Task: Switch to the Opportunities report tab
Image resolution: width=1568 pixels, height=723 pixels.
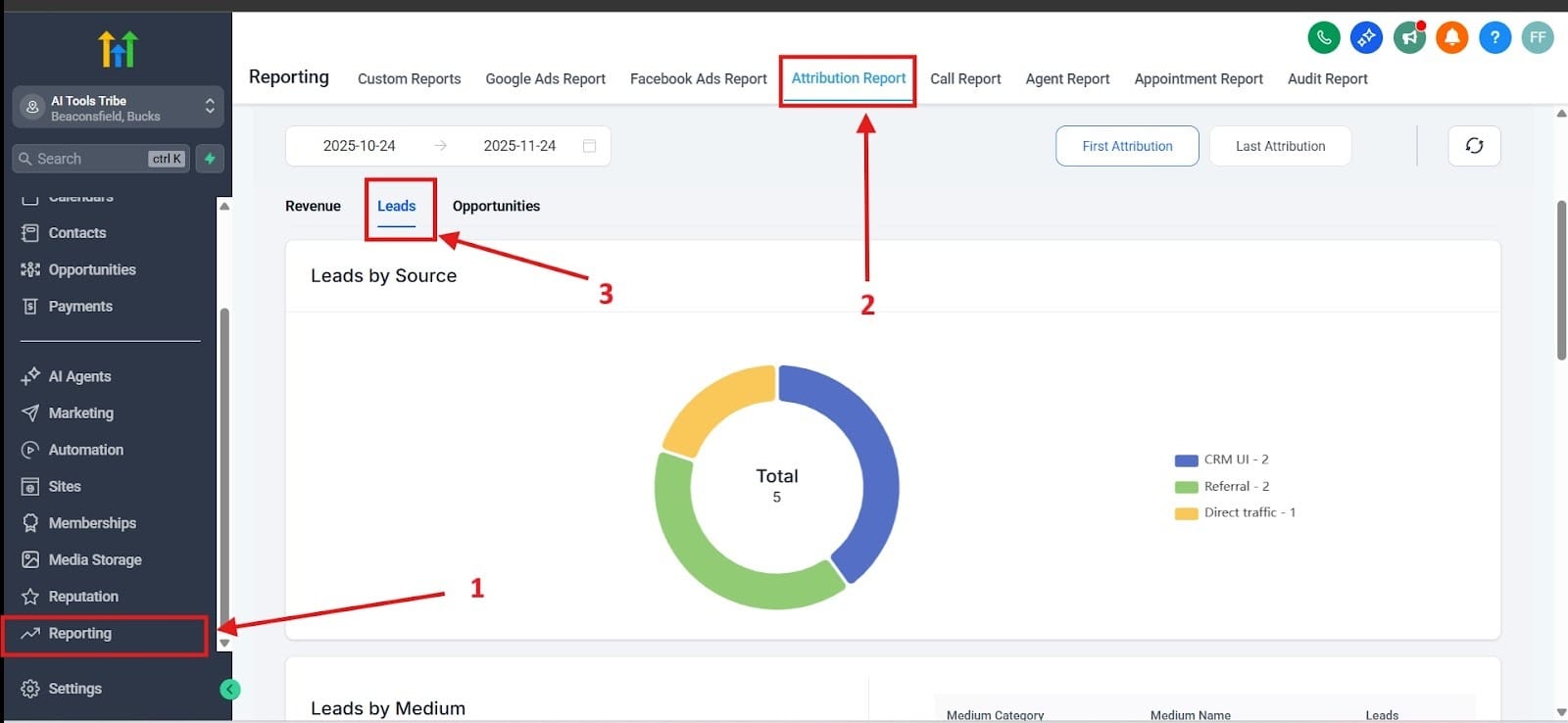Action: pyautogui.click(x=496, y=206)
